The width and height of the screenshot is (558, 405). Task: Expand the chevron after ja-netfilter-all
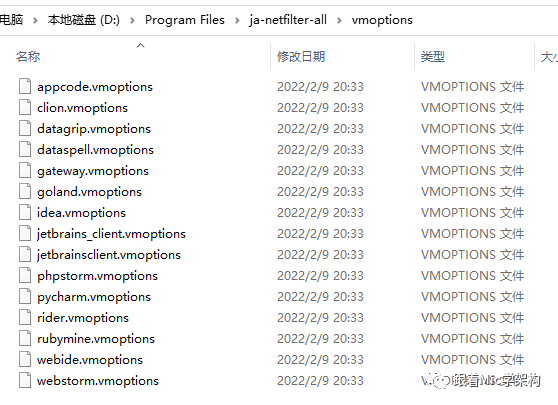(339, 21)
